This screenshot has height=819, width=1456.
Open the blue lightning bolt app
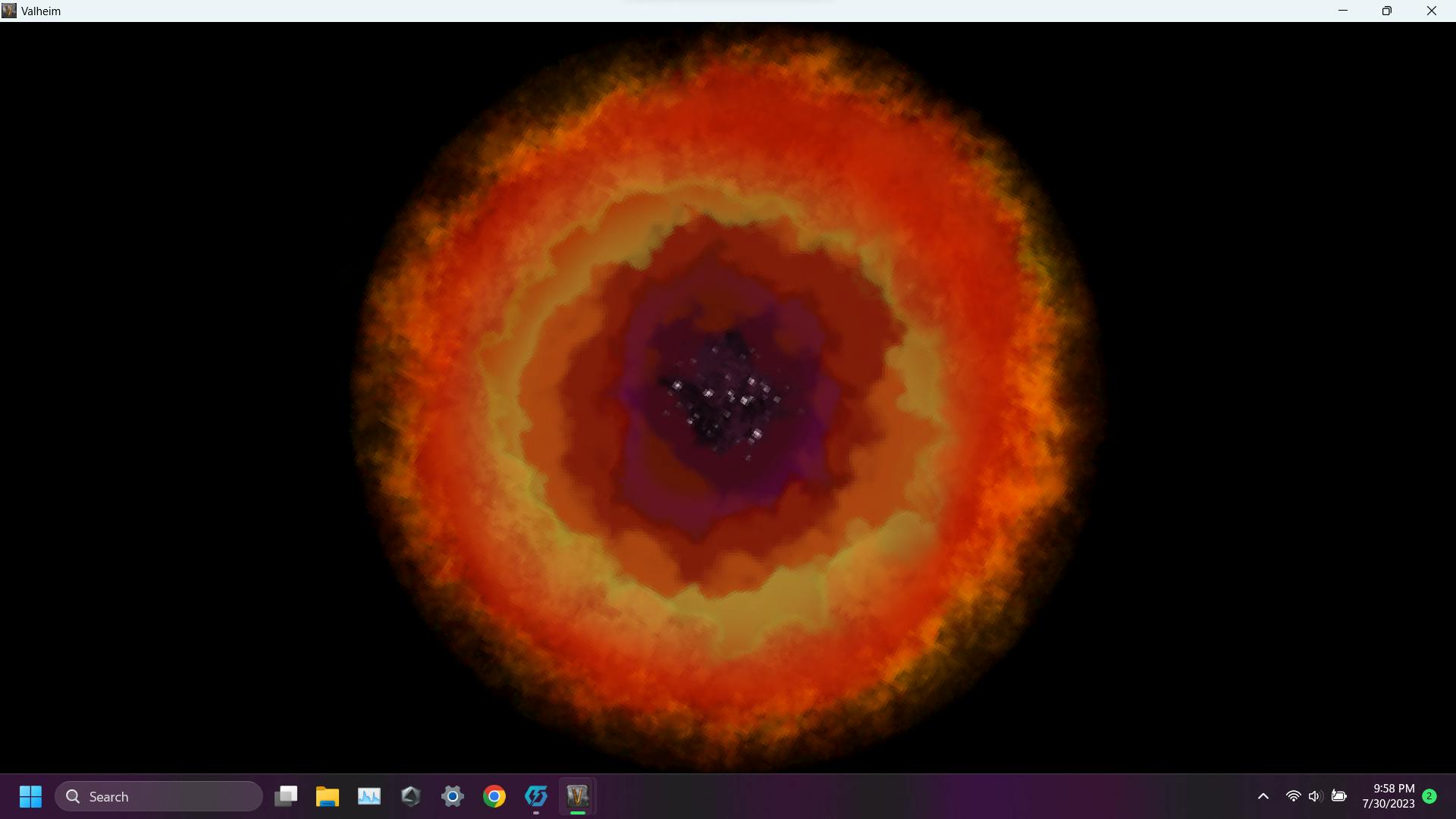pos(536,796)
